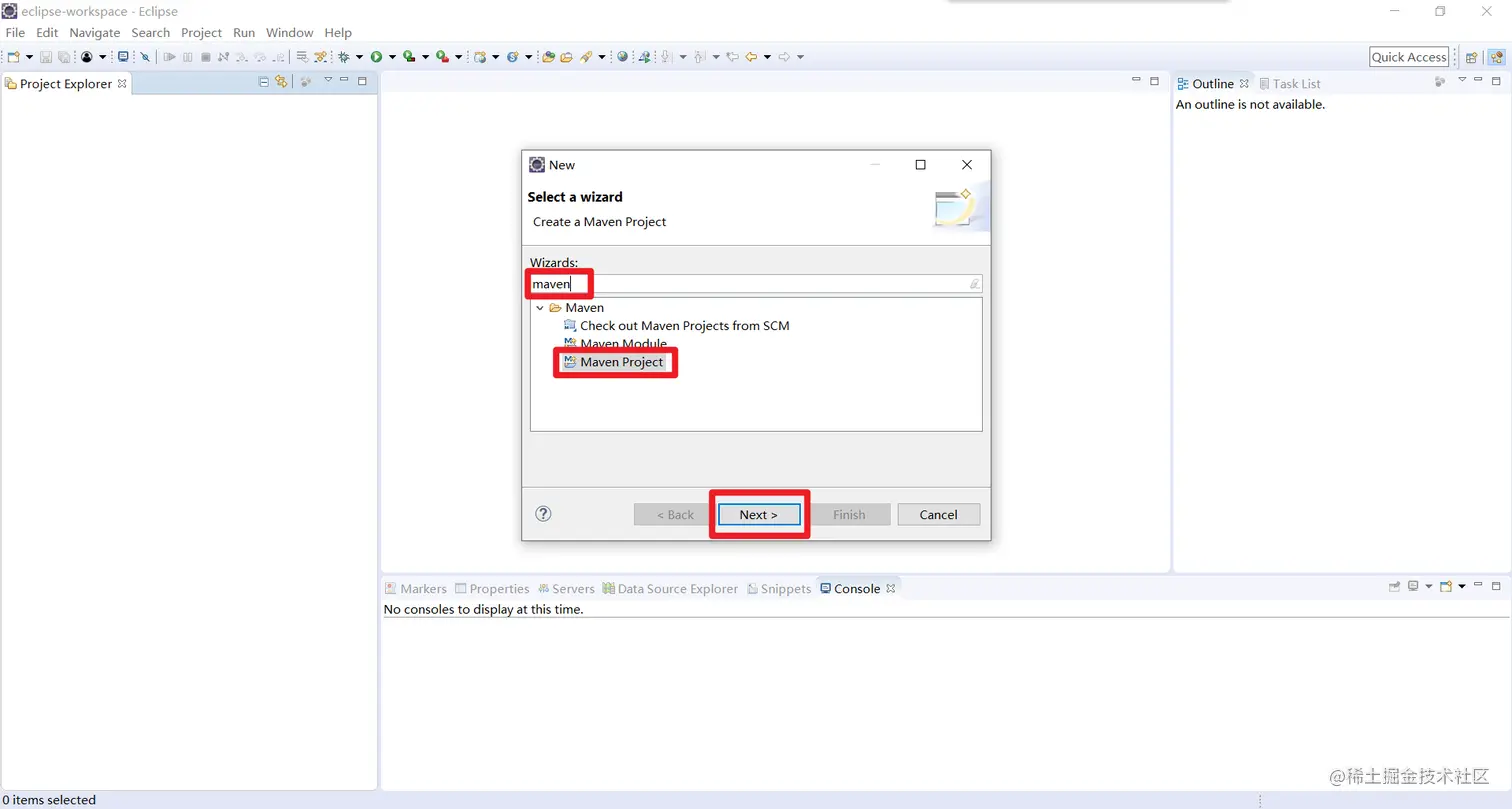The height and width of the screenshot is (809, 1512).
Task: Open the Help menu
Action: click(338, 33)
